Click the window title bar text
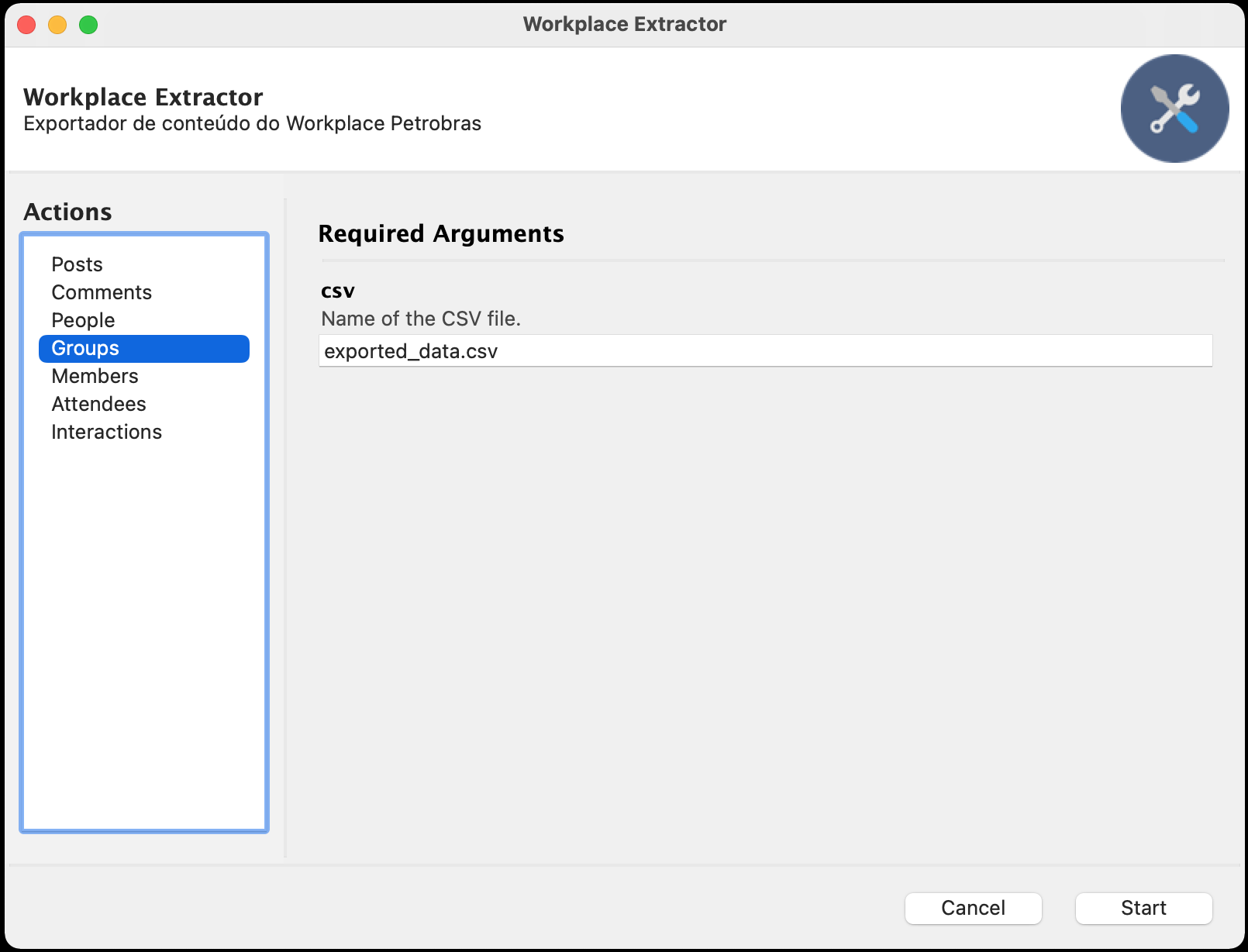 coord(624,24)
